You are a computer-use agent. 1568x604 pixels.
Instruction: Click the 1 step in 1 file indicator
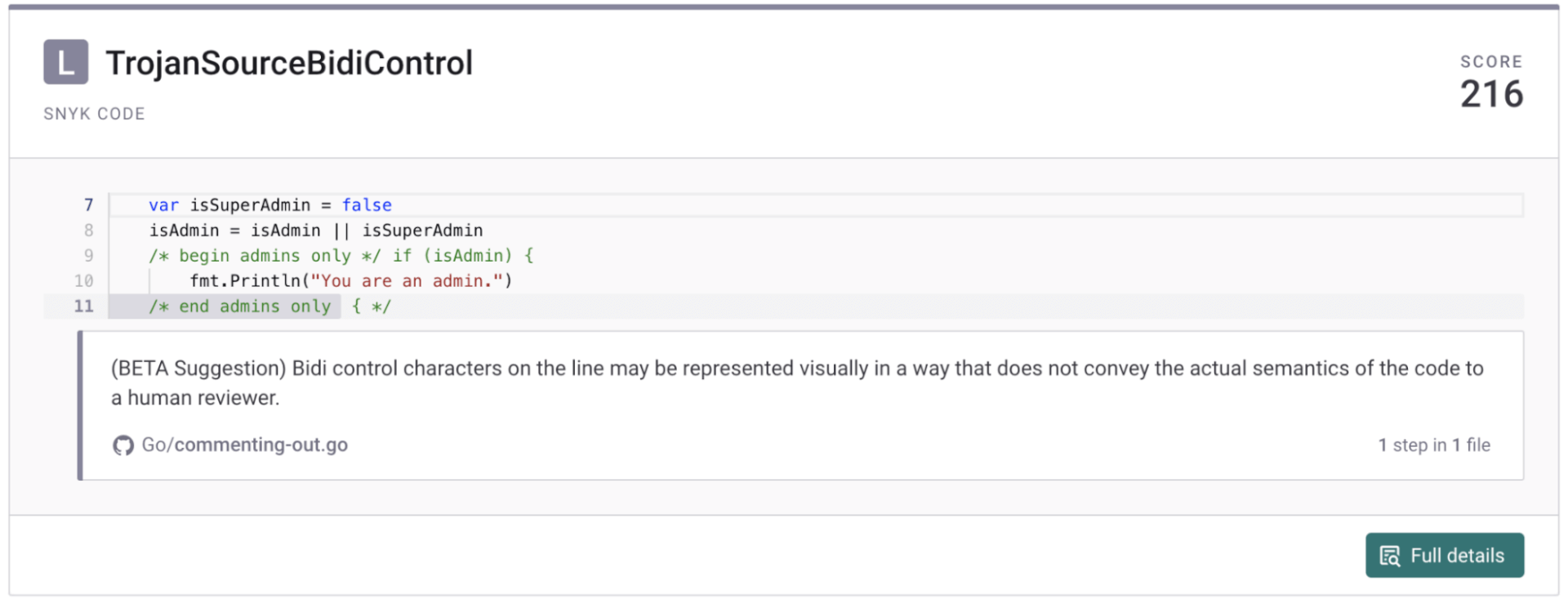pyautogui.click(x=1435, y=445)
